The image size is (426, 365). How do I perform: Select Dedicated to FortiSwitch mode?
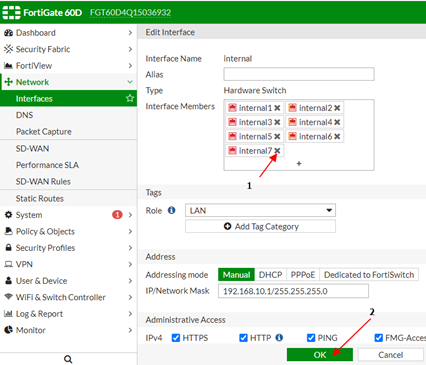coord(369,275)
